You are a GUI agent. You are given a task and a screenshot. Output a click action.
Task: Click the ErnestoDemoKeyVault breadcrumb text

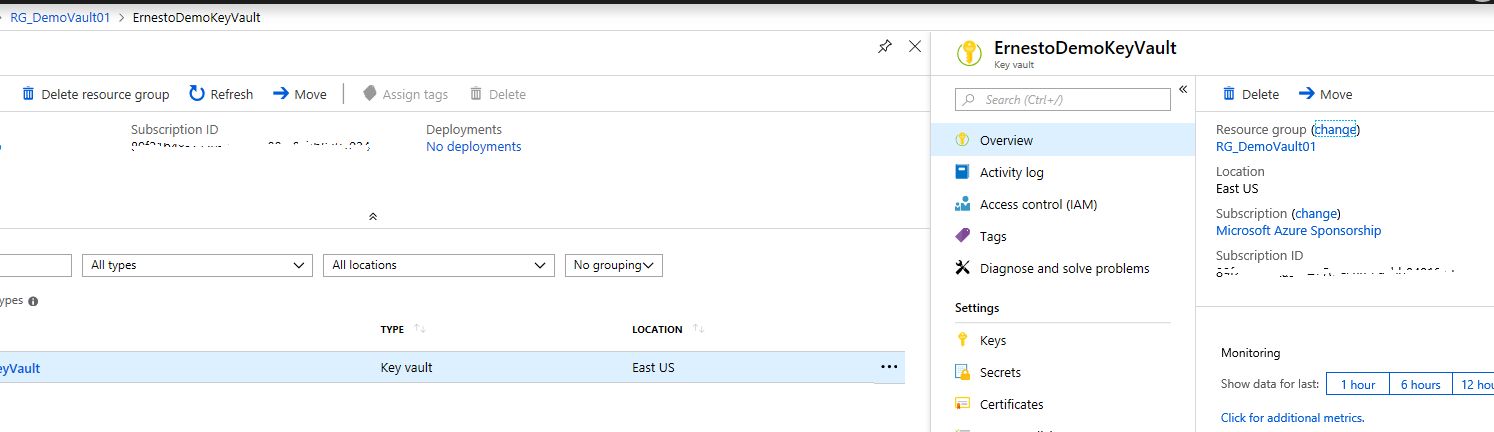point(197,18)
